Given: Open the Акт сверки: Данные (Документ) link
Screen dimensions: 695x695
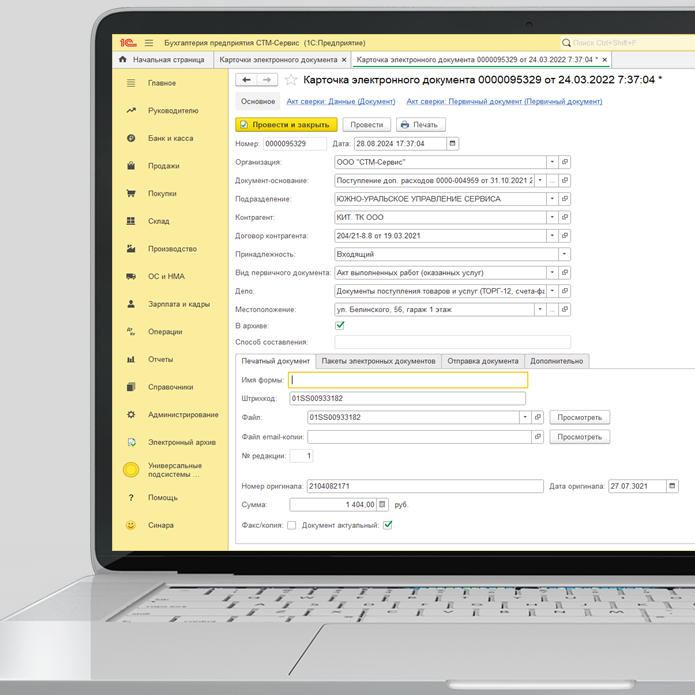Looking at the screenshot, I should pos(341,102).
